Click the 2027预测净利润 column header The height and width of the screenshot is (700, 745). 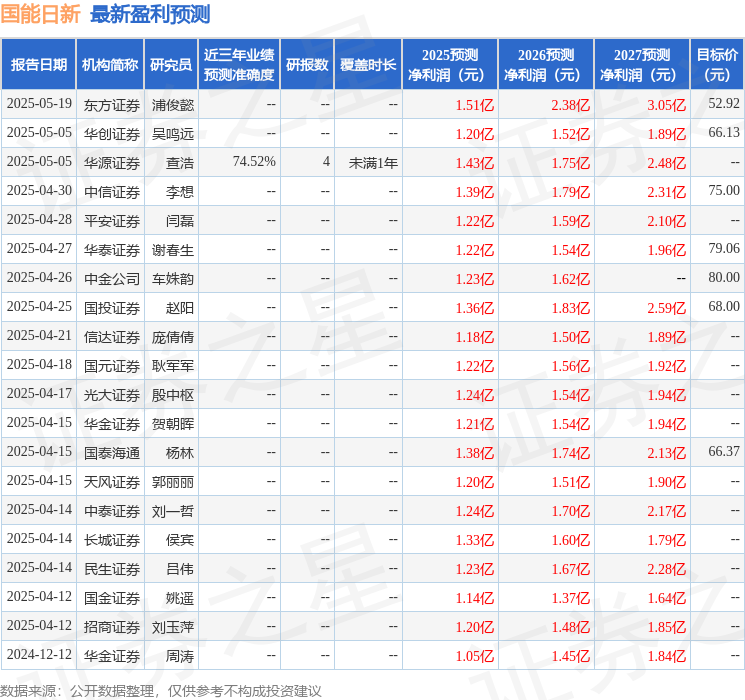642,65
